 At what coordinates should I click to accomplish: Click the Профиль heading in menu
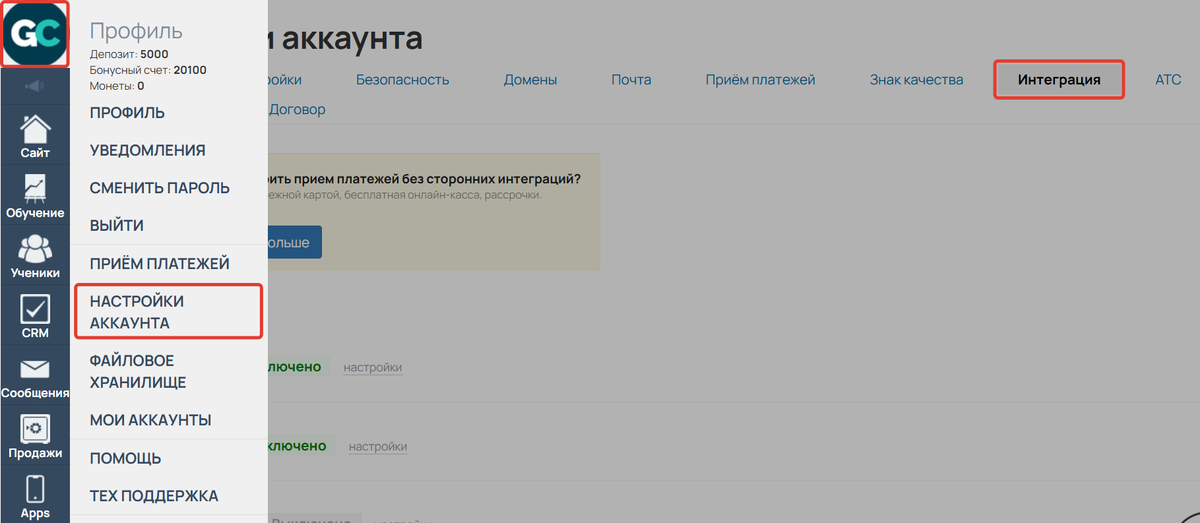tap(136, 31)
